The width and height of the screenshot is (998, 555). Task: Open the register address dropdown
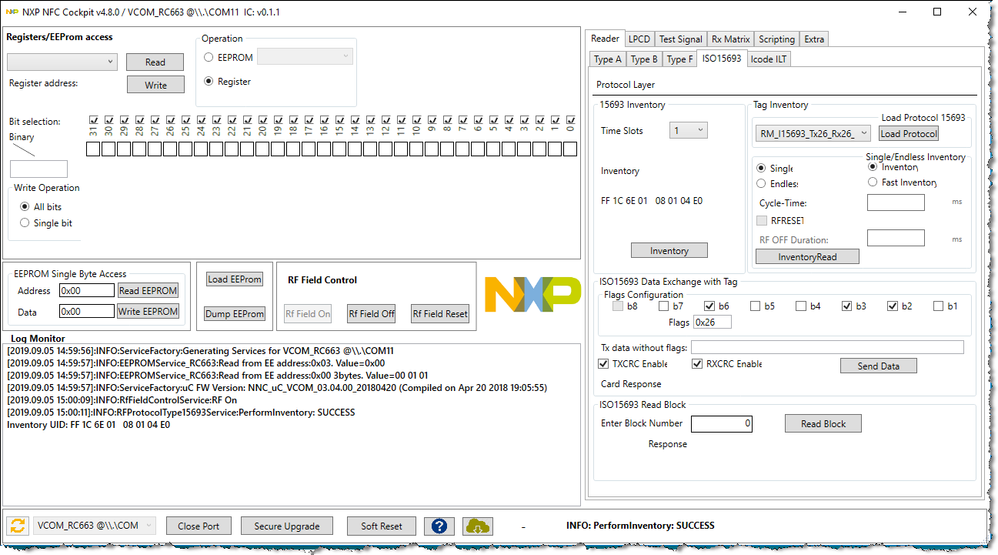[x=62, y=62]
